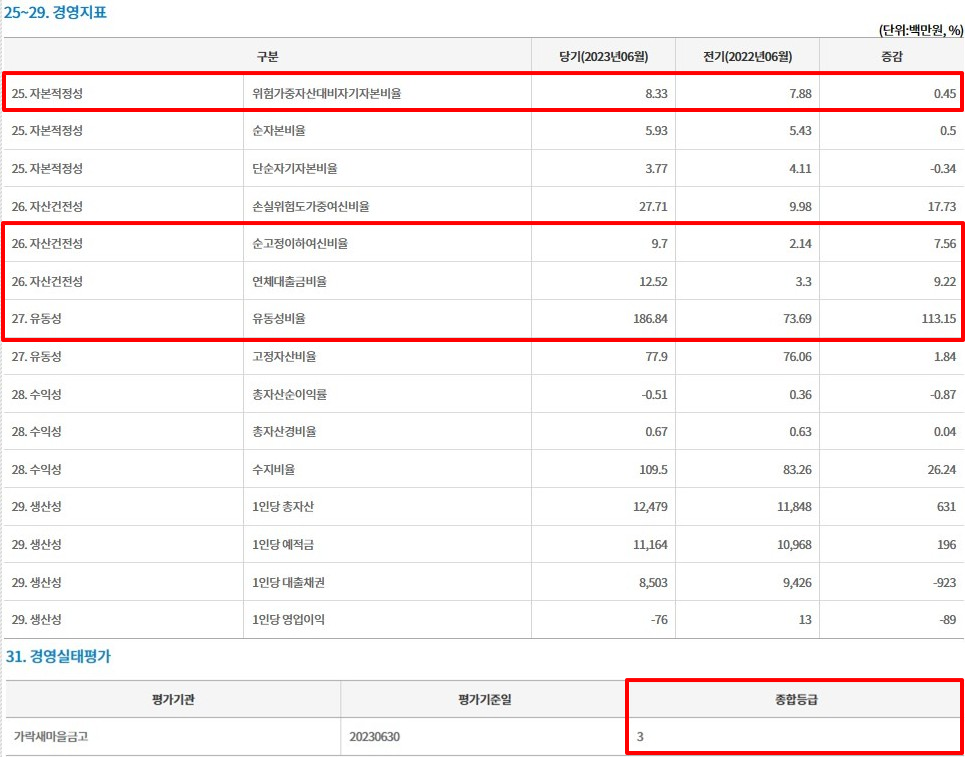Select the 증감 column header
The width and height of the screenshot is (965, 757).
point(891,56)
